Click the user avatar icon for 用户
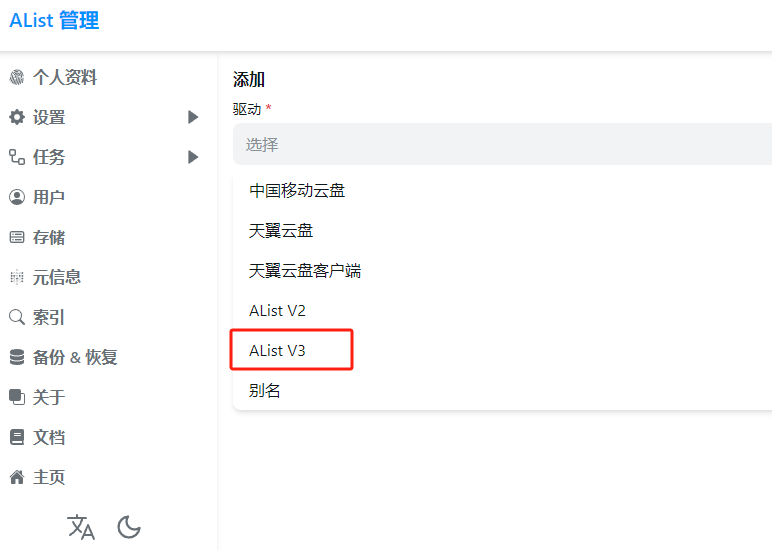This screenshot has height=550, width=772. click(x=17, y=197)
